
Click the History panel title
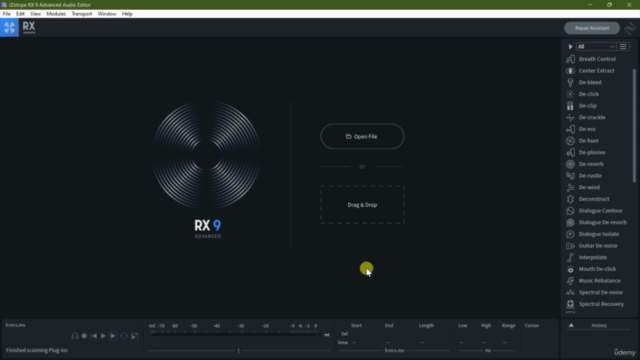coord(599,325)
